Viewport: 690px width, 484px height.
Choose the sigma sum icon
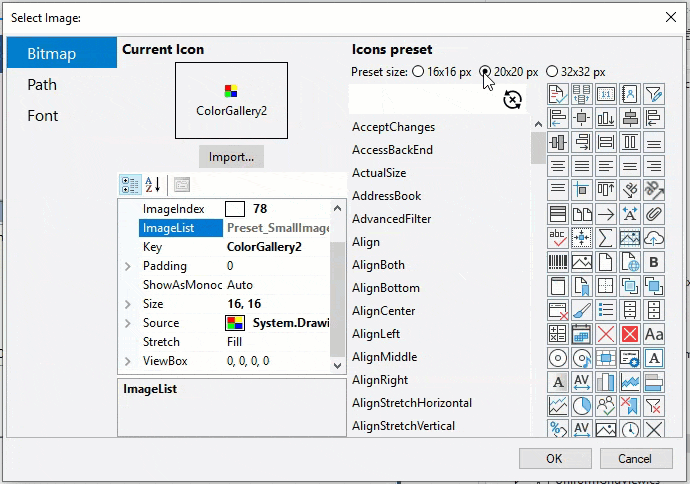click(606, 238)
